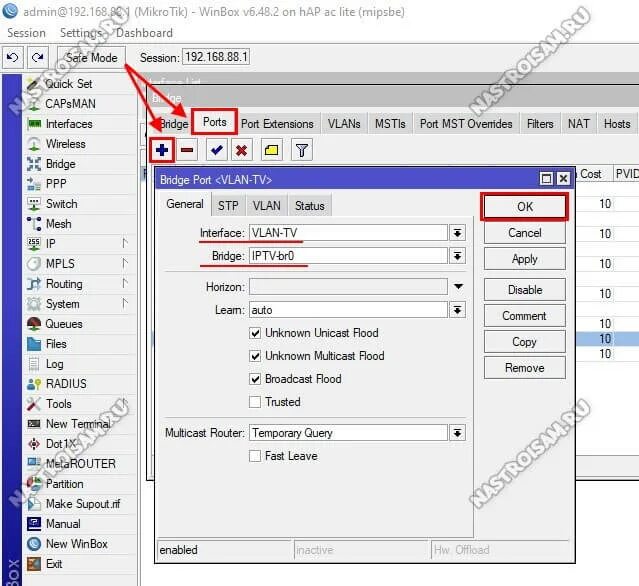The image size is (639, 586).
Task: Click the Comment button
Action: pyautogui.click(x=524, y=316)
